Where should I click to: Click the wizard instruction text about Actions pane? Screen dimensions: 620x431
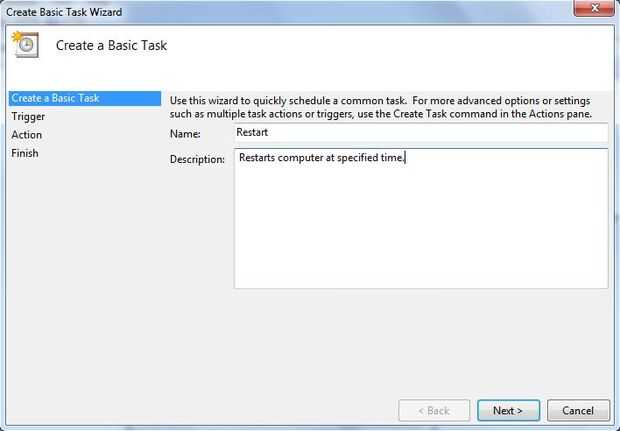pos(381,107)
